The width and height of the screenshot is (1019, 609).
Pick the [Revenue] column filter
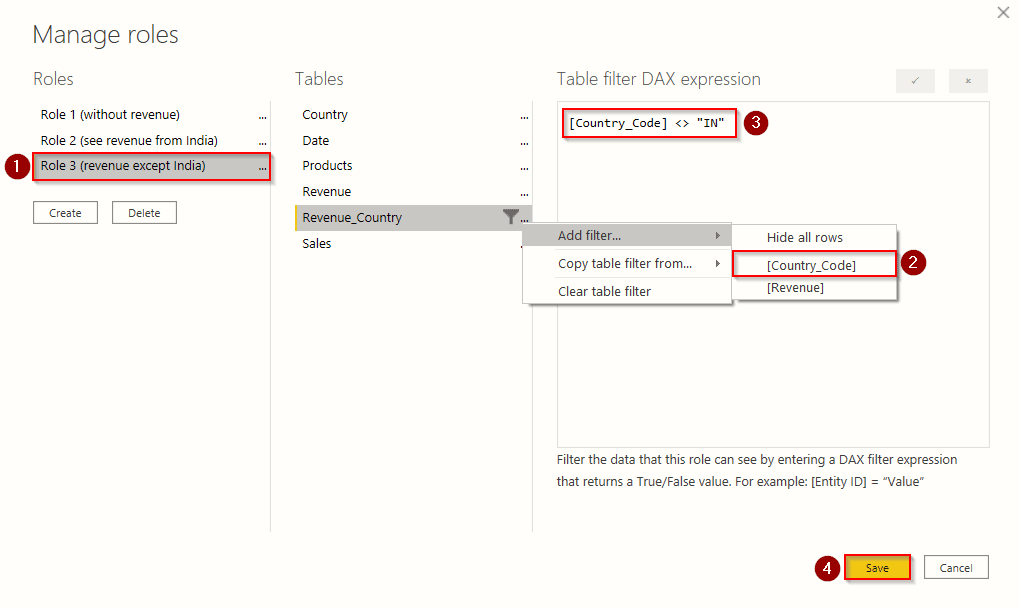(795, 288)
